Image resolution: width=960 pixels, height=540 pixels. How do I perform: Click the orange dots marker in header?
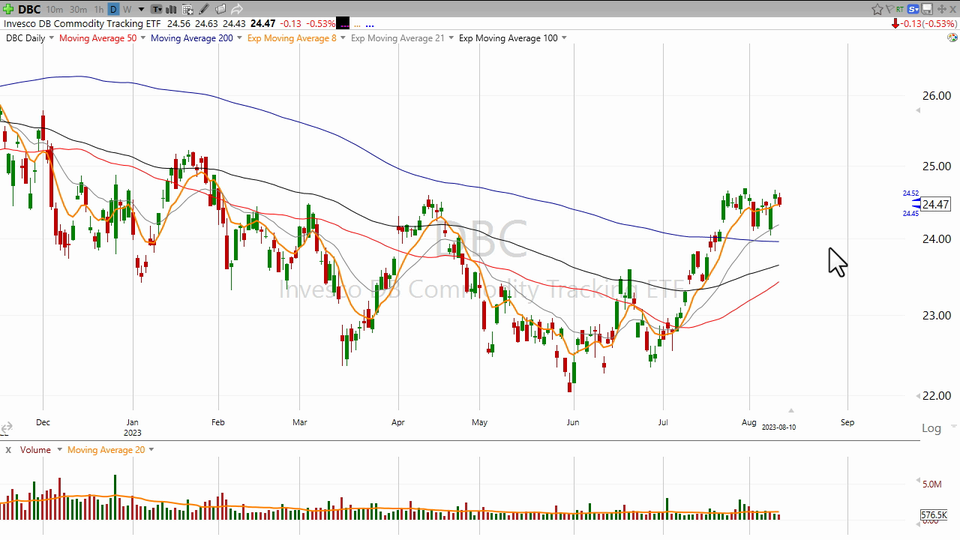pos(357,25)
